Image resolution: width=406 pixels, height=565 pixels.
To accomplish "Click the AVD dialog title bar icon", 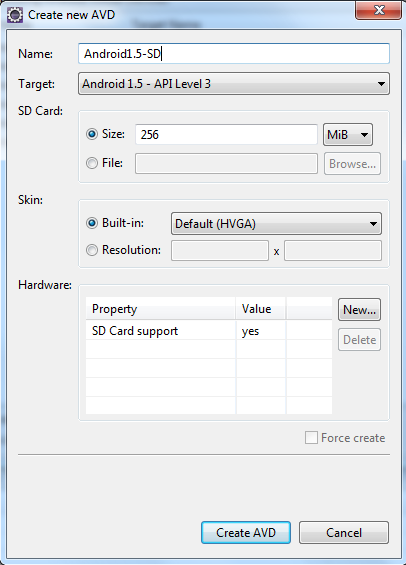I will pos(15,15).
